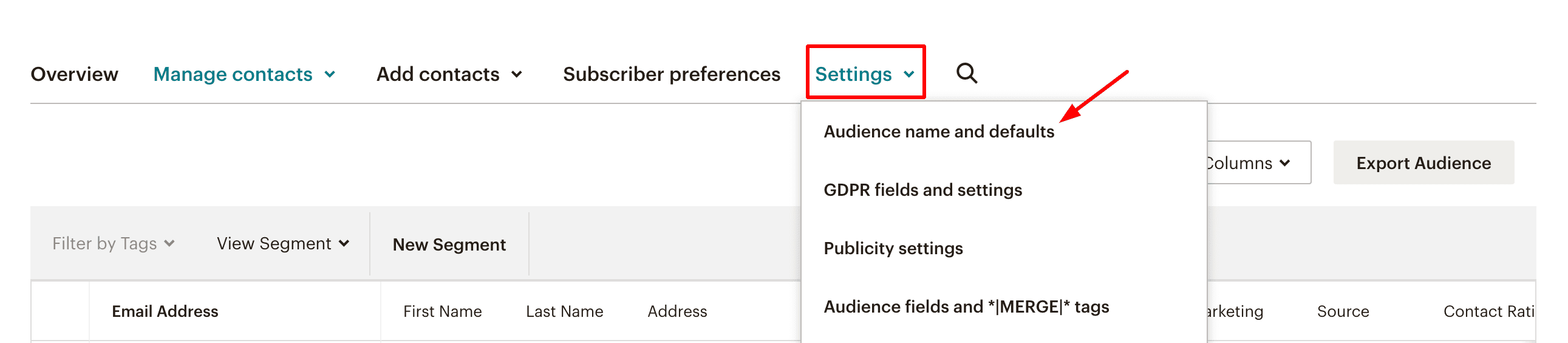The width and height of the screenshot is (1568, 343).
Task: Expand the Add contacts dropdown
Action: [x=449, y=74]
